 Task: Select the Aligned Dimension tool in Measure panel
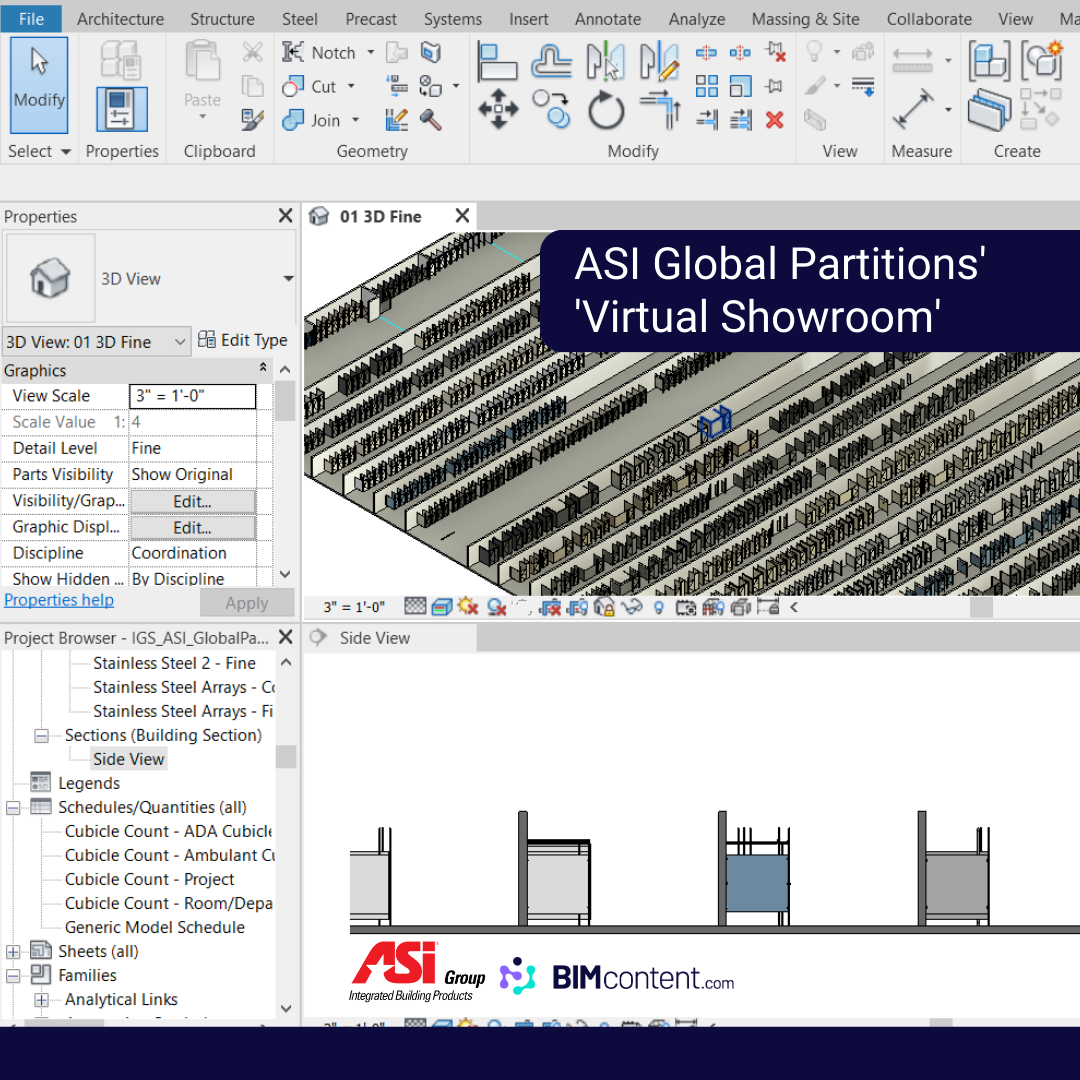pos(911,58)
